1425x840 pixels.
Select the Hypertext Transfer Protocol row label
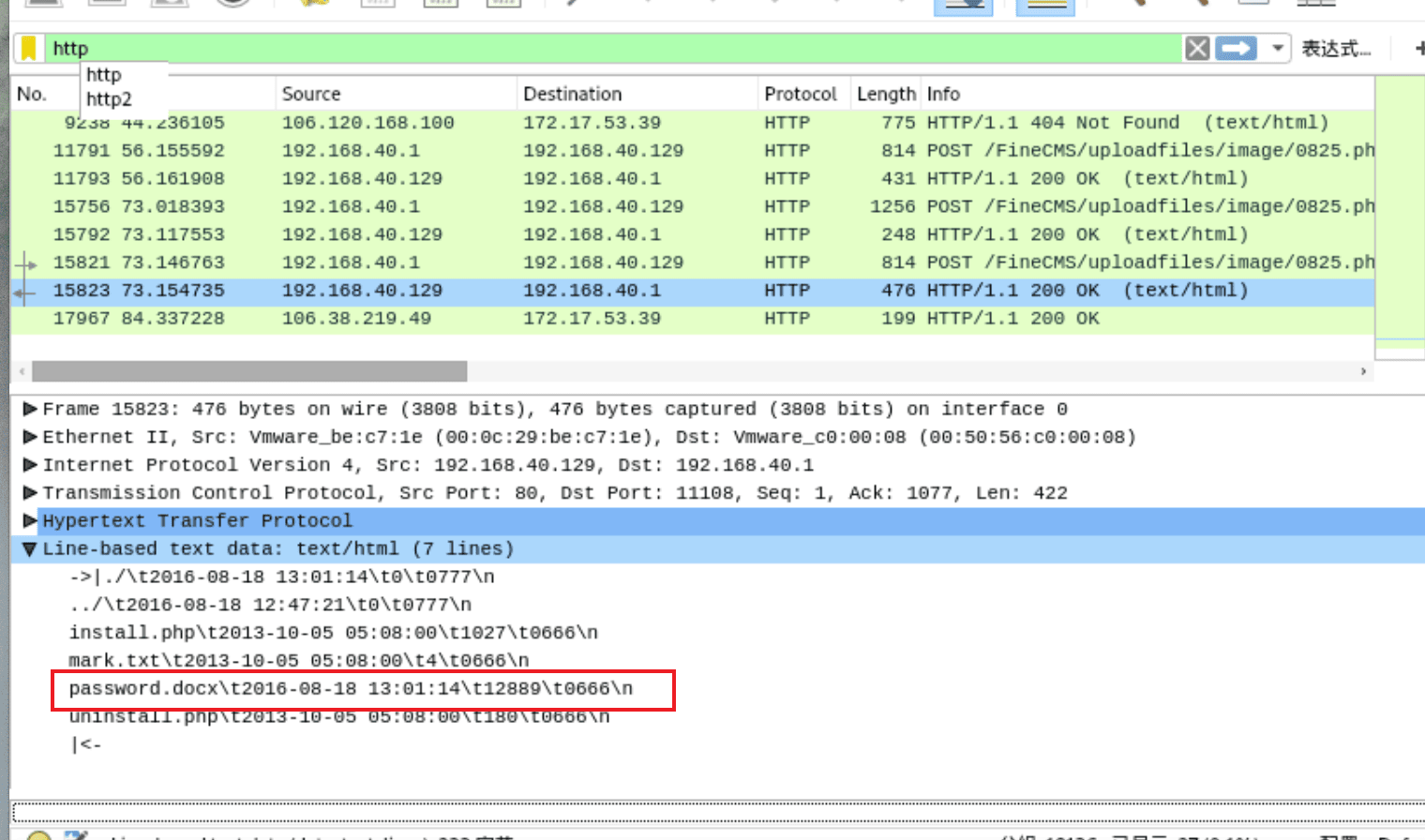[197, 520]
